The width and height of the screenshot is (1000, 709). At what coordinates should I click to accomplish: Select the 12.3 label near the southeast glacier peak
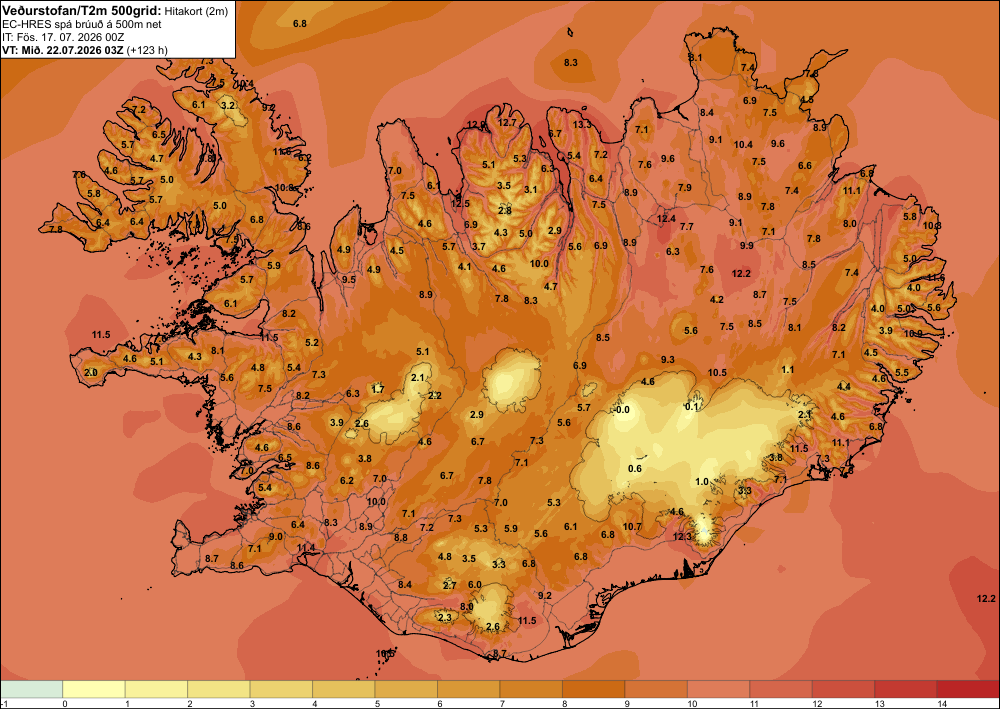(x=682, y=537)
